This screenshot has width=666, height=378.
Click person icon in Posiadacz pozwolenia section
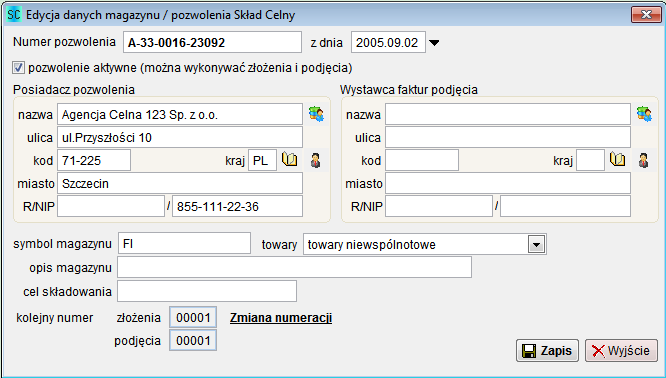[316, 161]
